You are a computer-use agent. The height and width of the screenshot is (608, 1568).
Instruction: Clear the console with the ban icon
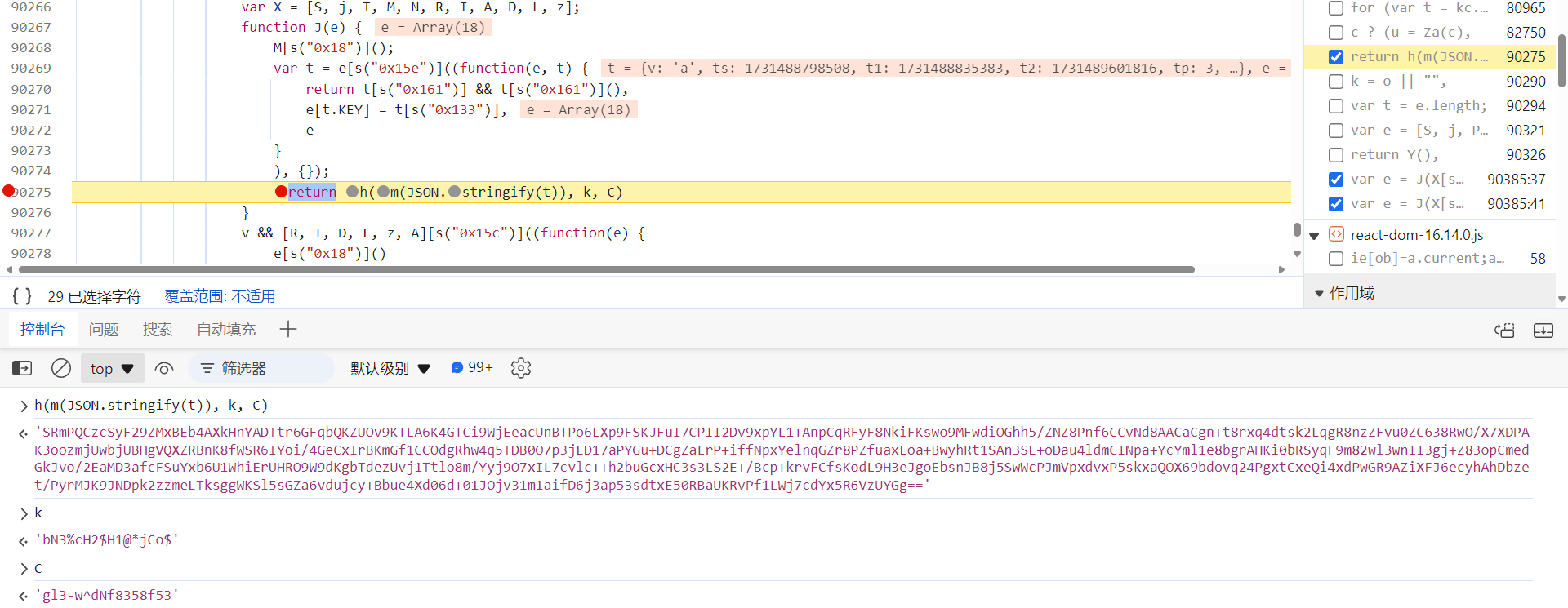61,368
